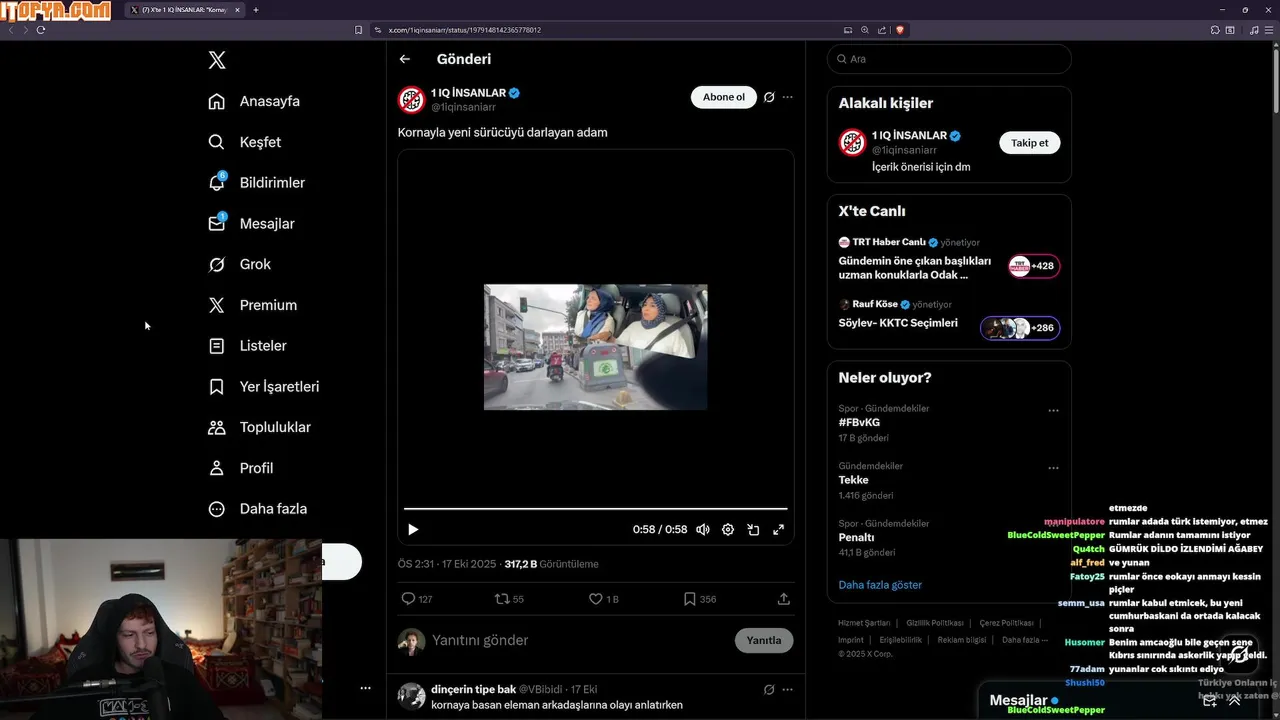The width and height of the screenshot is (1280, 720).
Task: Click @1iqinsaniarr handle under post author
Action: pos(463,107)
